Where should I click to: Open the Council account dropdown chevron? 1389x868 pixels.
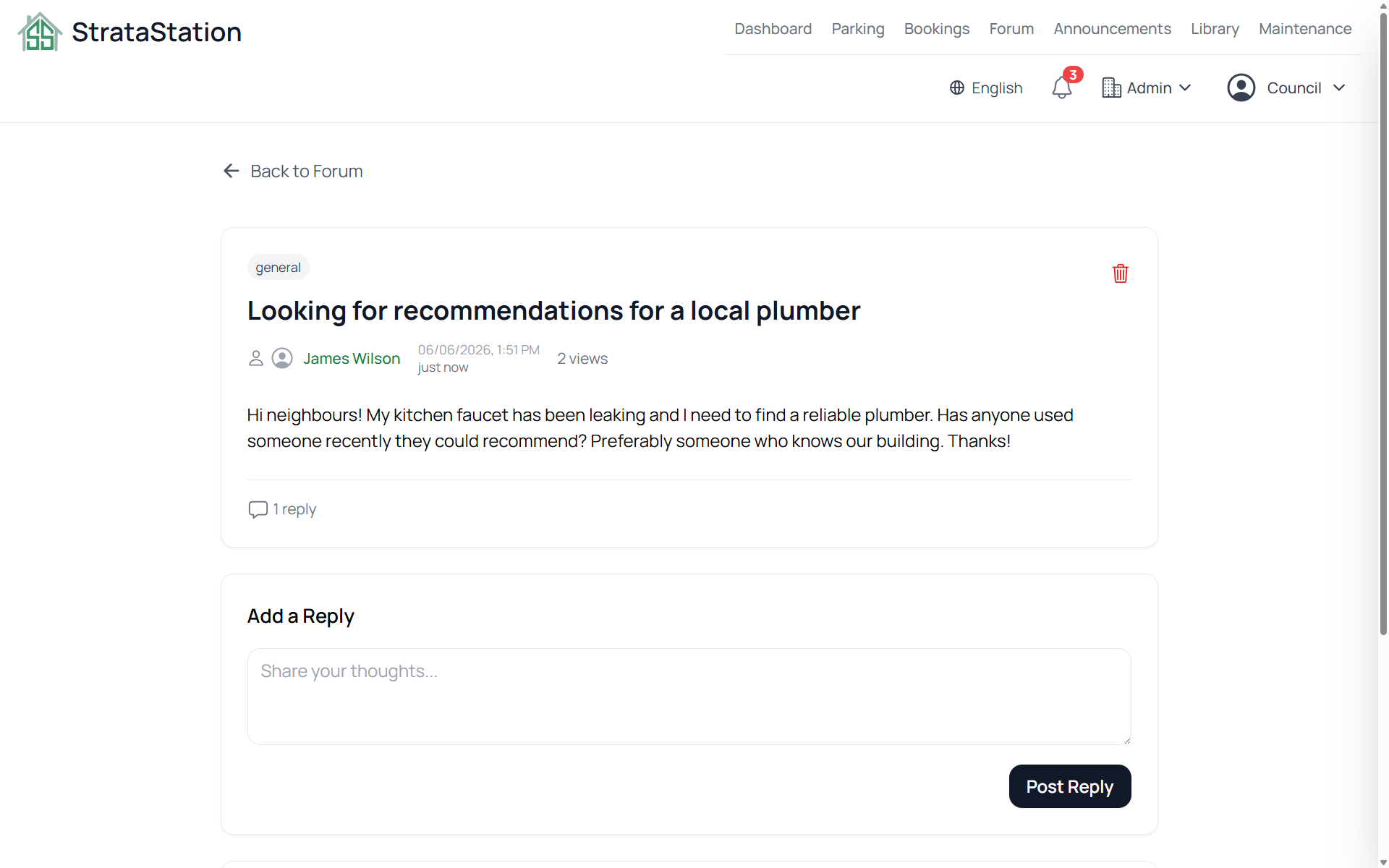[x=1339, y=88]
